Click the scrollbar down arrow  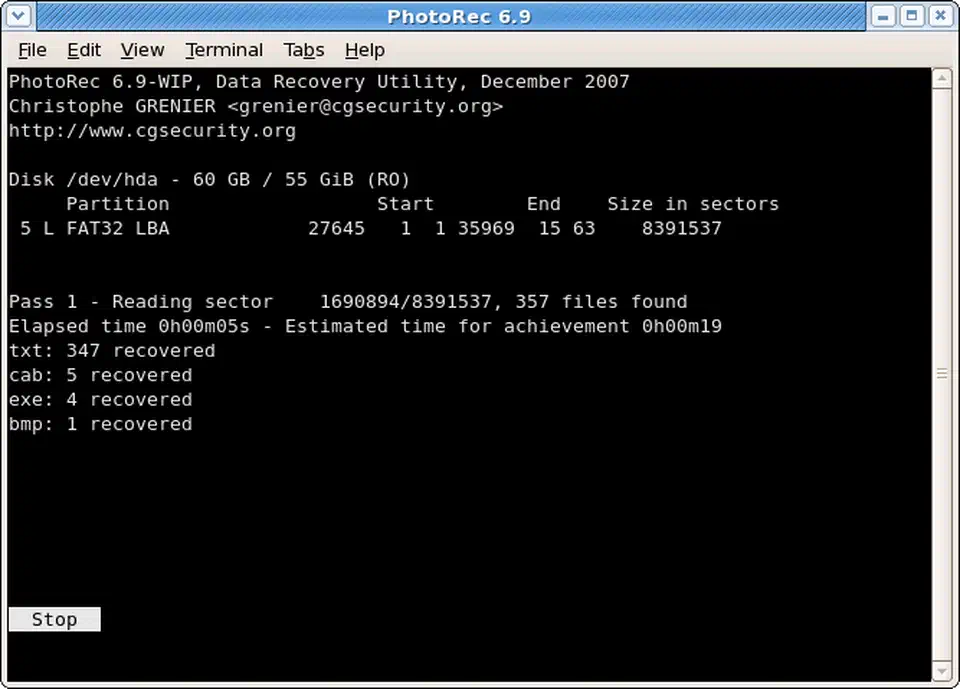pyautogui.click(x=941, y=671)
